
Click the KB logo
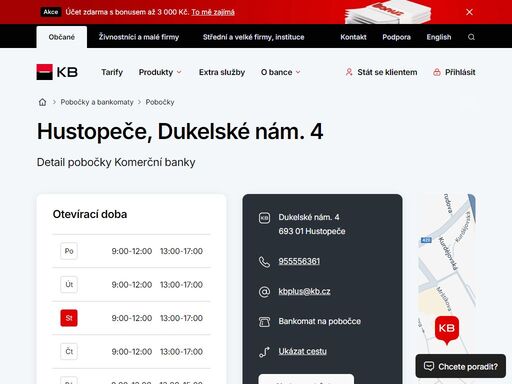(x=57, y=72)
